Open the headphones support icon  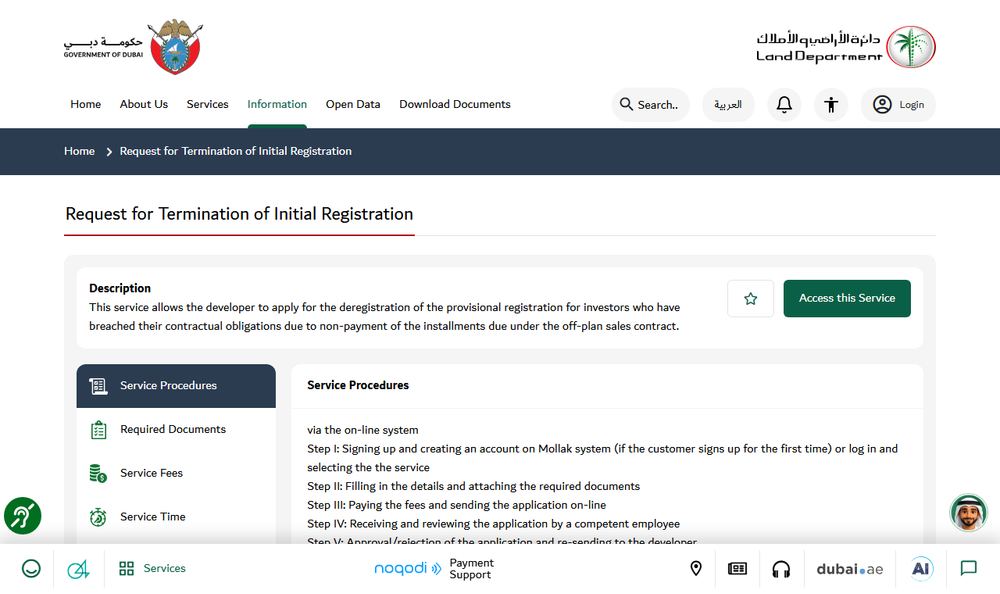781,568
